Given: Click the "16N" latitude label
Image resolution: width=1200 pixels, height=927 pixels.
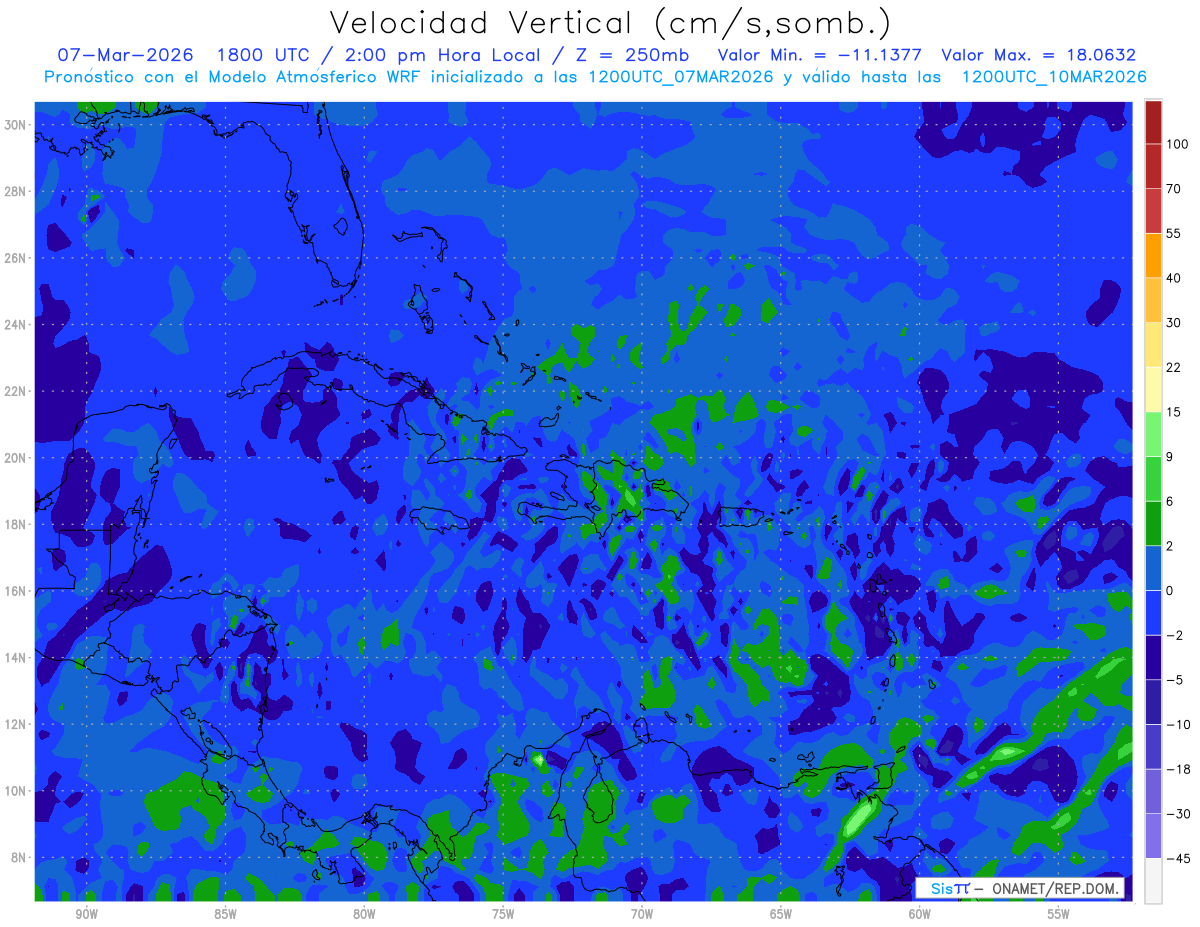Looking at the screenshot, I should tap(17, 591).
